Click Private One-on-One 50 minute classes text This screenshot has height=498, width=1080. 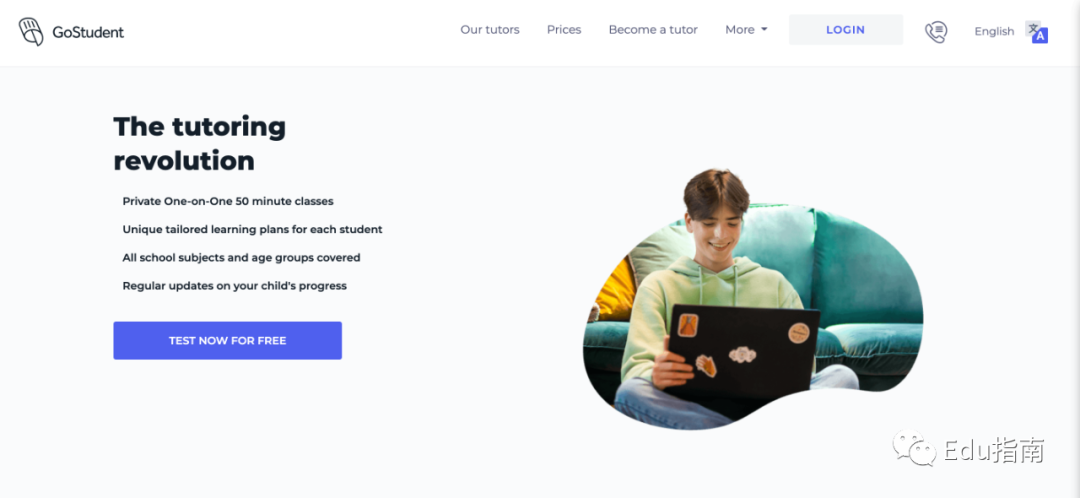click(228, 201)
